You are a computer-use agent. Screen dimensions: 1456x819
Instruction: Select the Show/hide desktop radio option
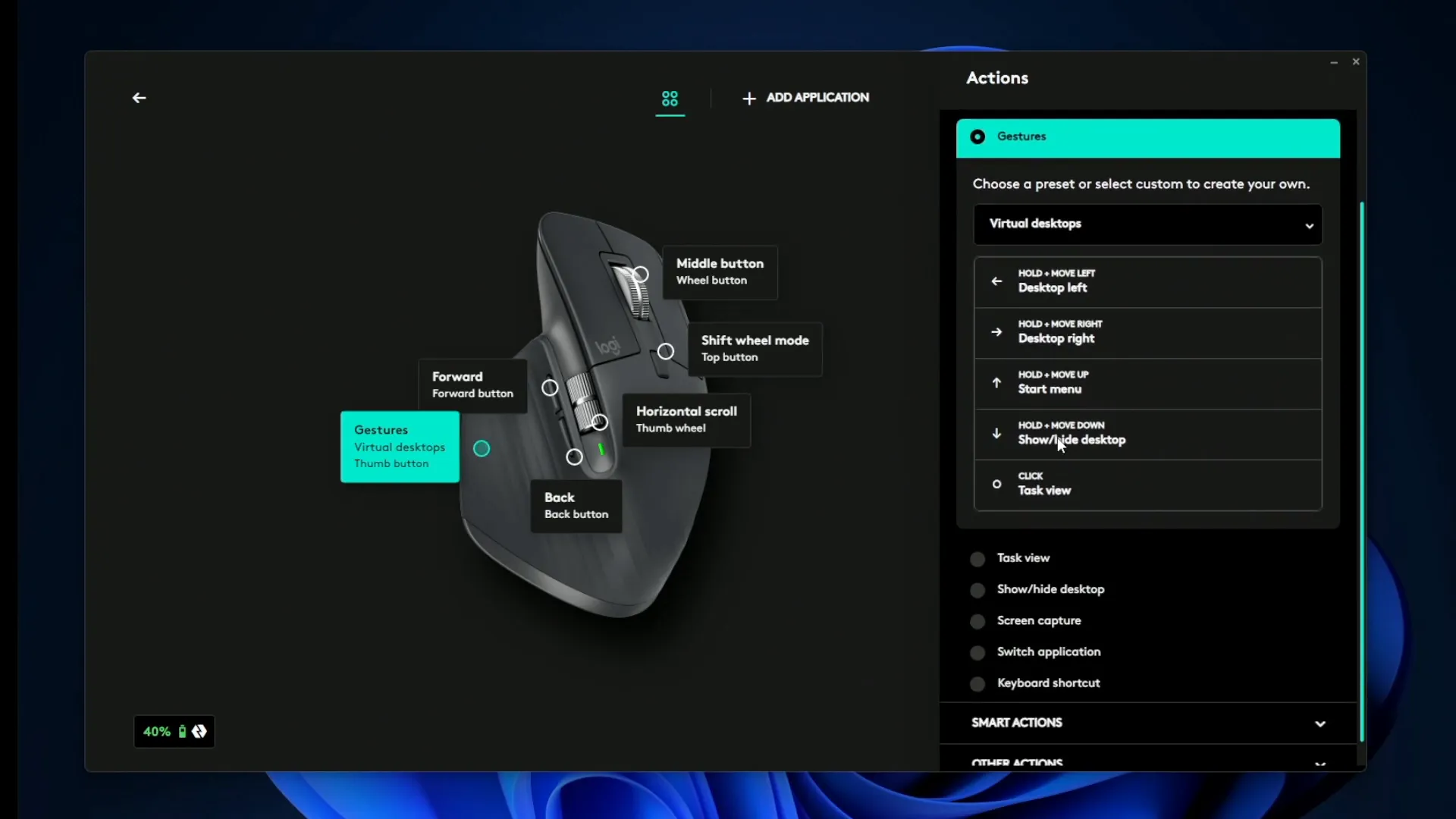point(977,590)
